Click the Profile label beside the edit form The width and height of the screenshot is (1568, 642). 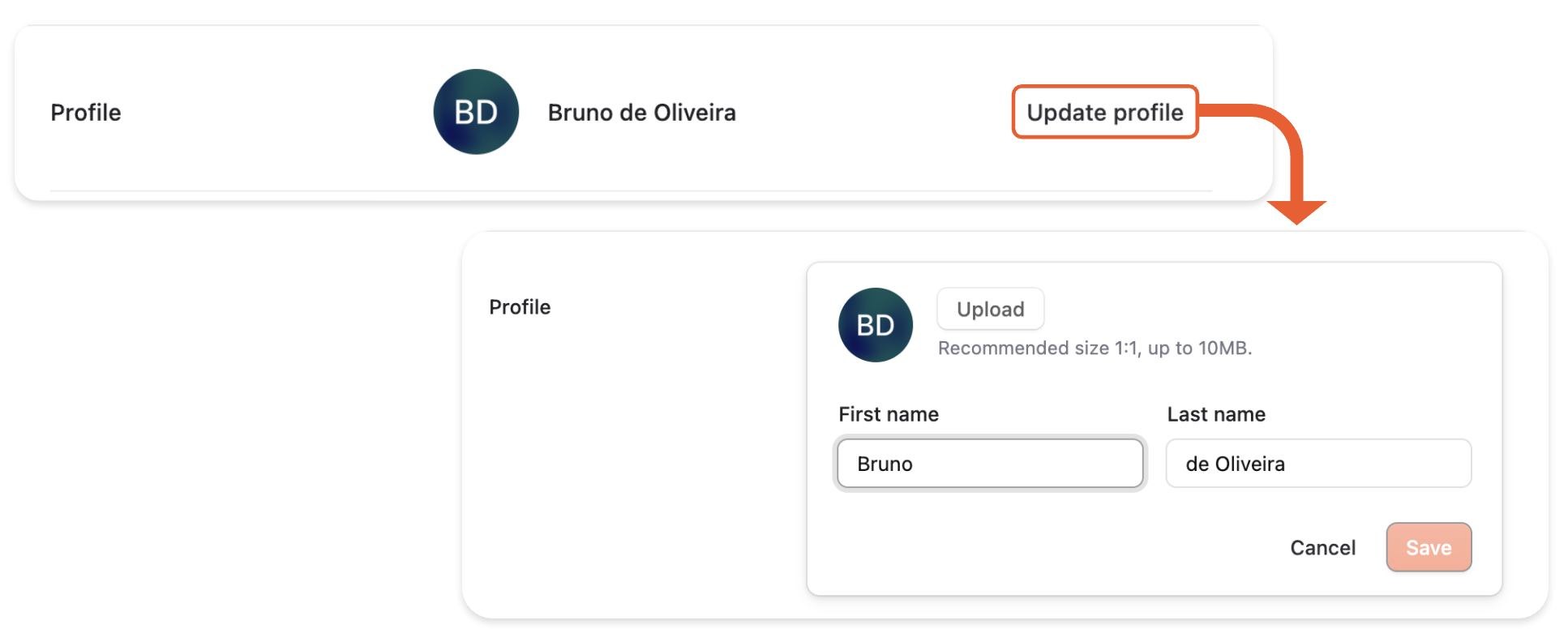click(520, 307)
